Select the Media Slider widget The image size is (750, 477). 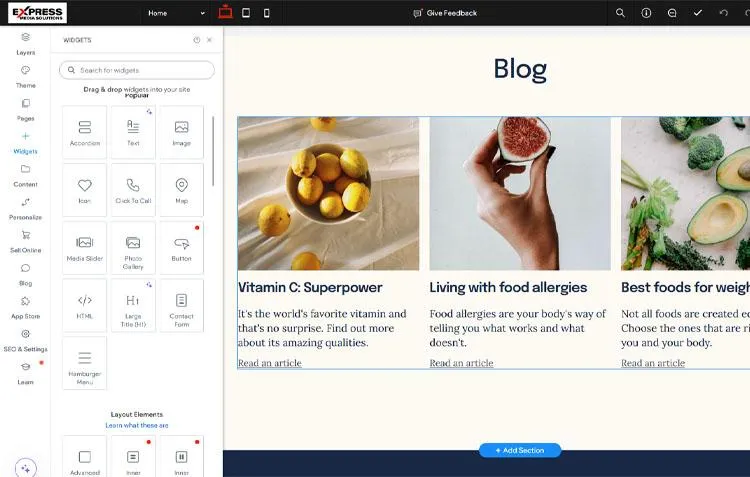85,248
